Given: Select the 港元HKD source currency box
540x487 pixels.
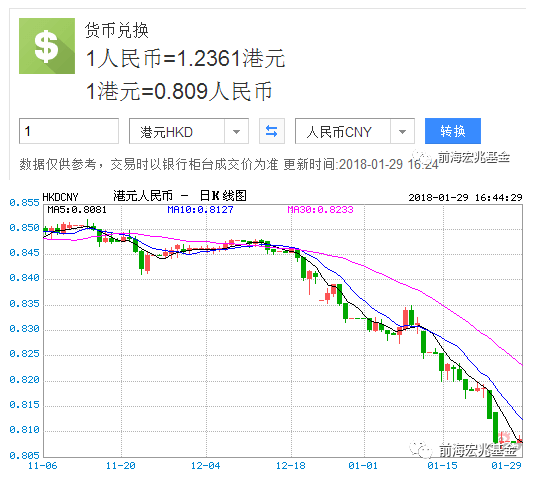Looking at the screenshot, I should coord(189,131).
